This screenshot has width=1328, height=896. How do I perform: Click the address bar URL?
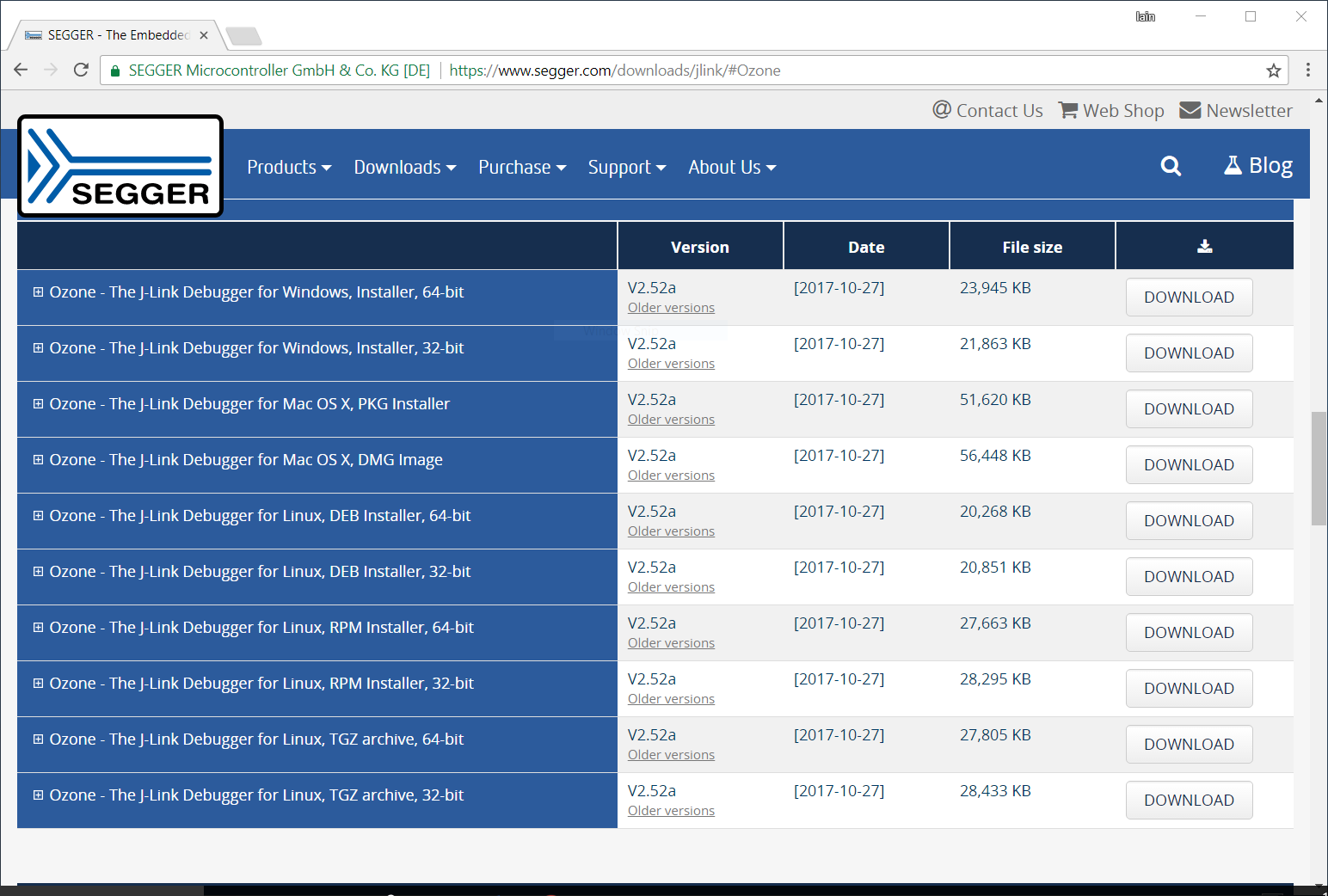pyautogui.click(x=615, y=71)
